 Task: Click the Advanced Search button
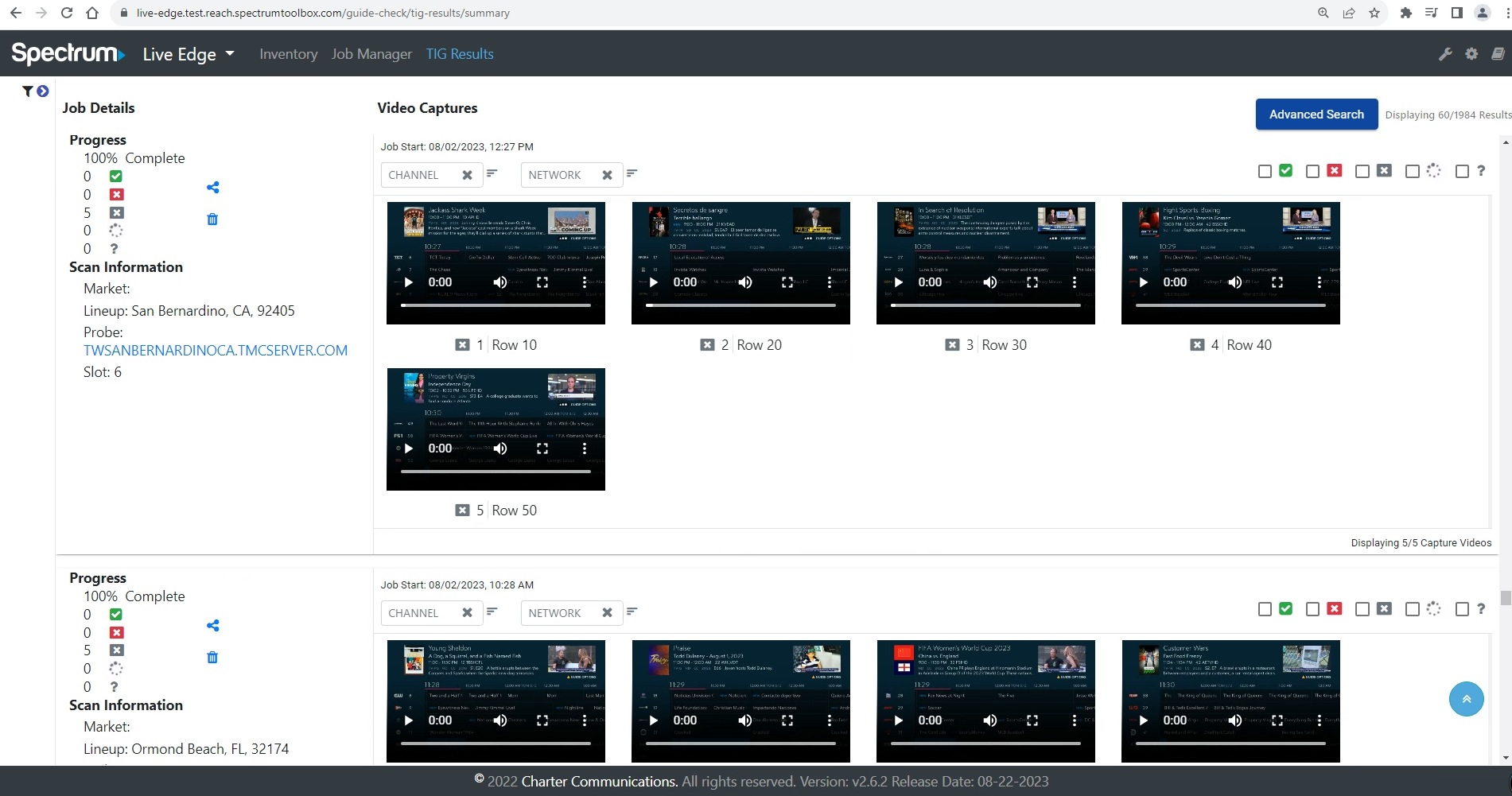[1316, 115]
